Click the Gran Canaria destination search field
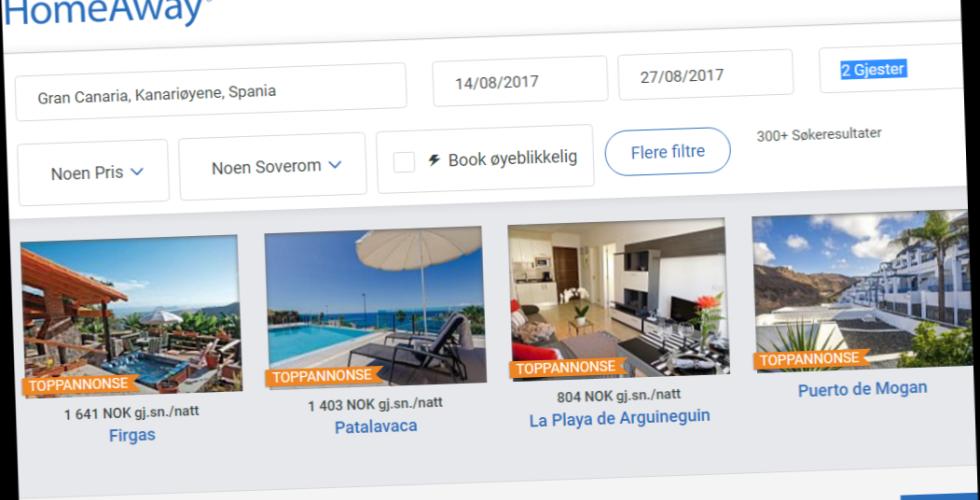980x500 pixels. (x=211, y=91)
